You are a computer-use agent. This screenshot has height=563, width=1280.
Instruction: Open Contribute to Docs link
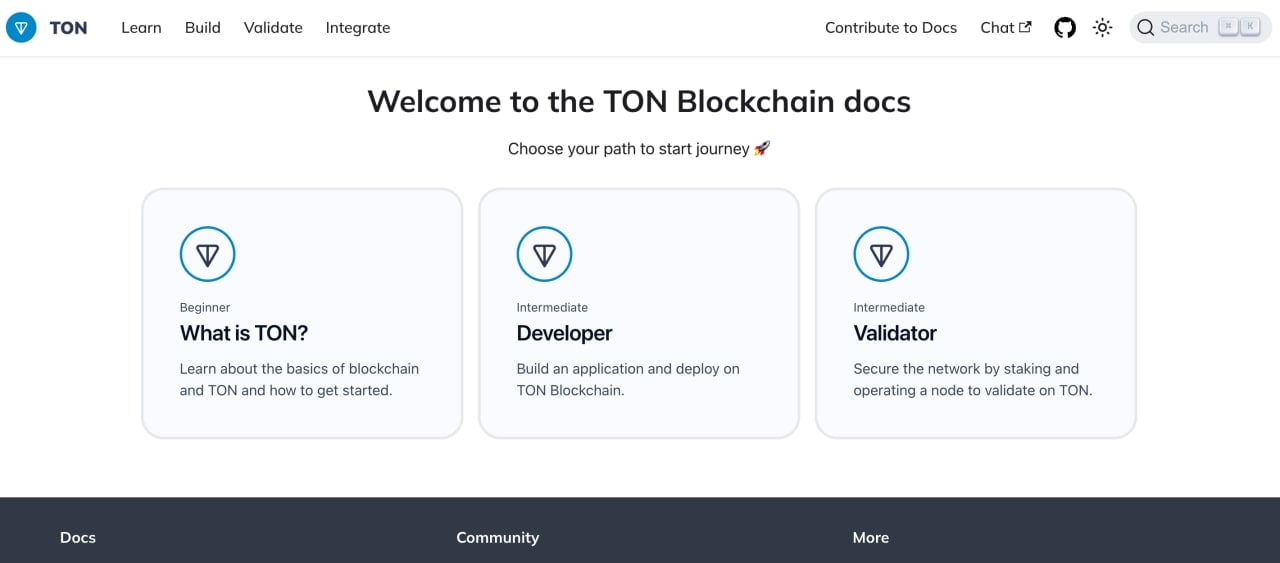[891, 28]
